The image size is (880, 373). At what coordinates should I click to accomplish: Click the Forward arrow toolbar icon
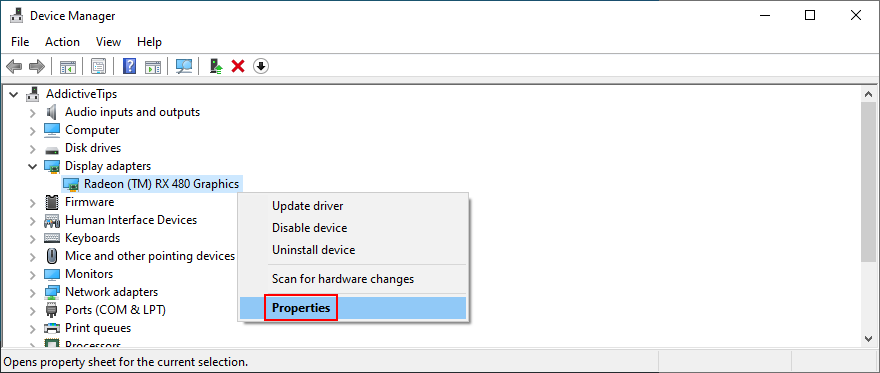tap(36, 67)
